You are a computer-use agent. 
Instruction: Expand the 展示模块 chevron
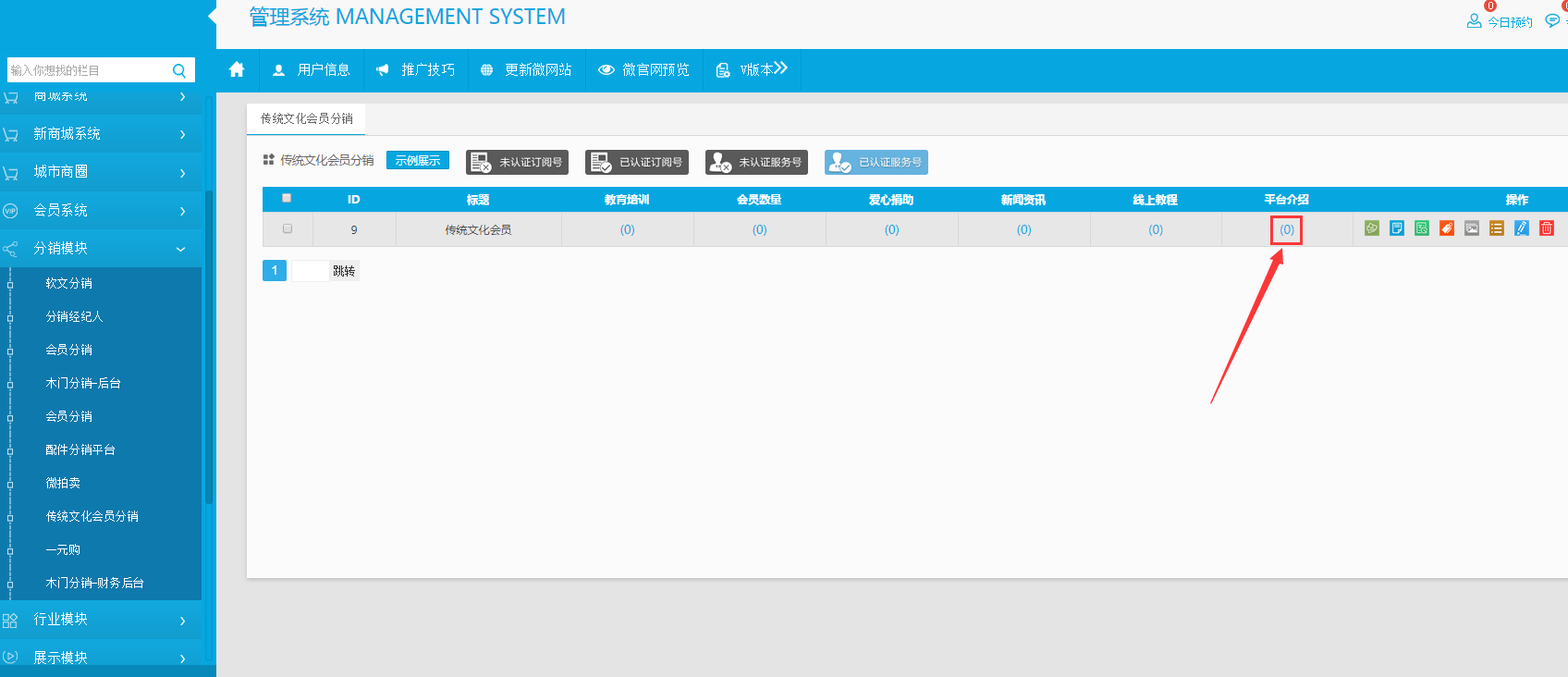pos(182,659)
